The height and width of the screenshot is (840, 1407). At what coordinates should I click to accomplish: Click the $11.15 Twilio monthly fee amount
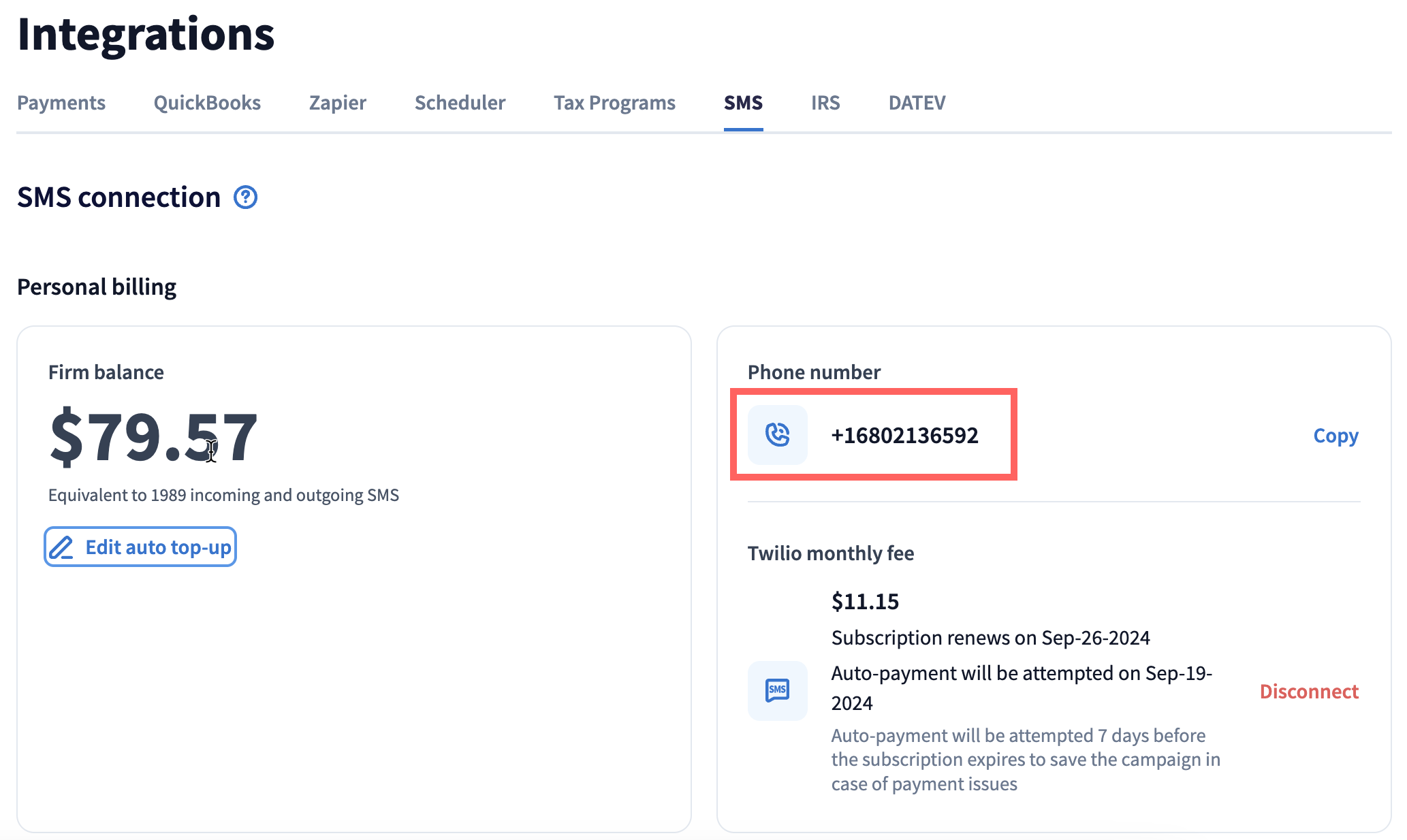point(865,602)
